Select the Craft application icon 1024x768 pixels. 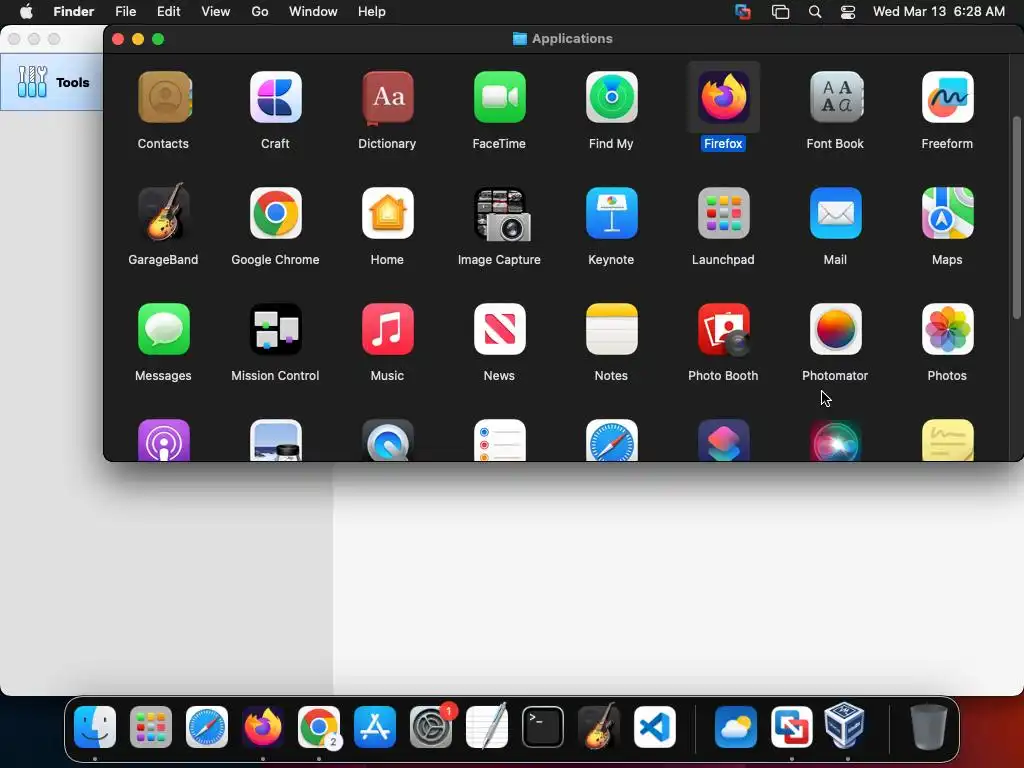(276, 97)
